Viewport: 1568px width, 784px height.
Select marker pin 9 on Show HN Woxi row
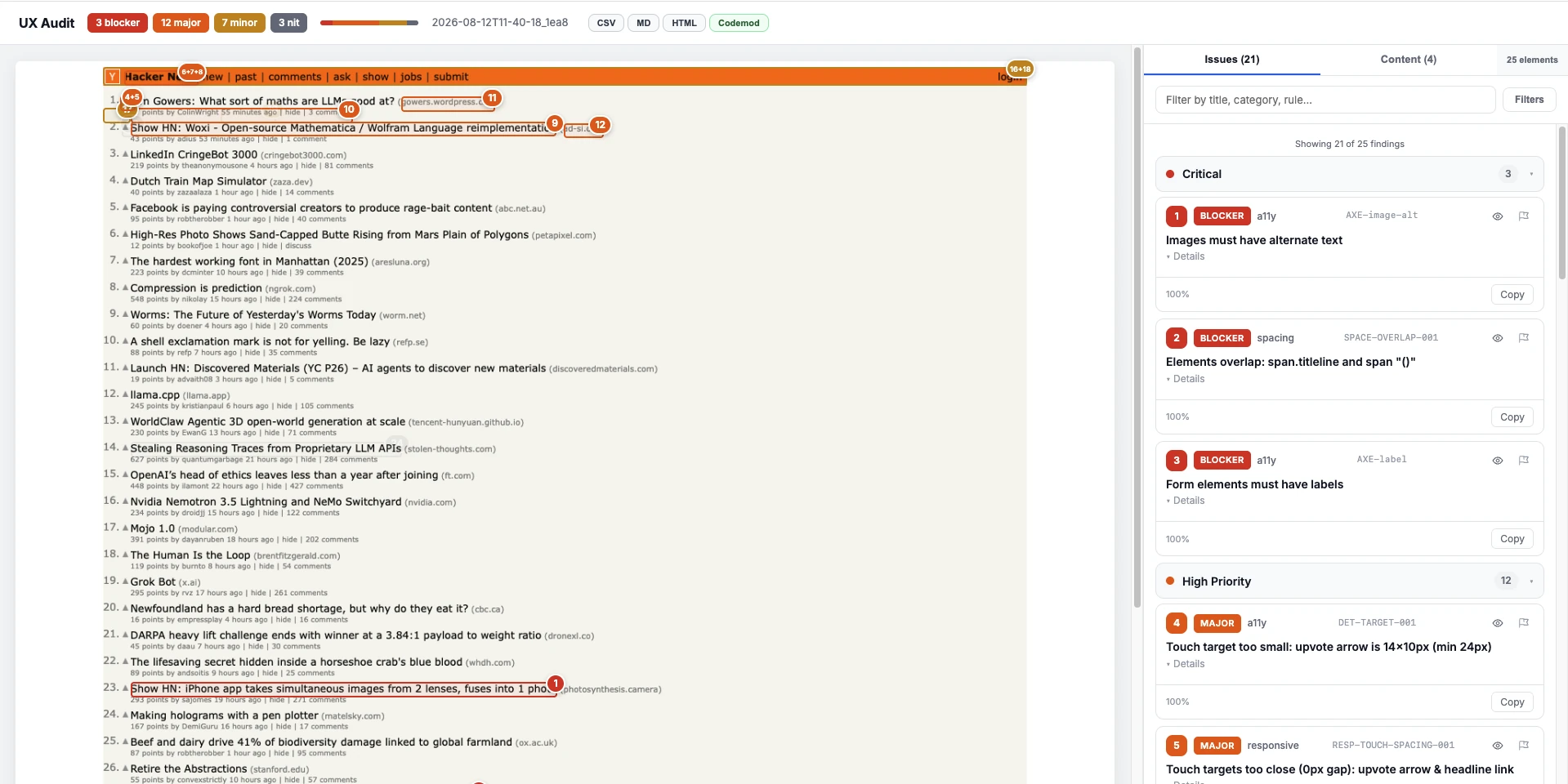(555, 123)
